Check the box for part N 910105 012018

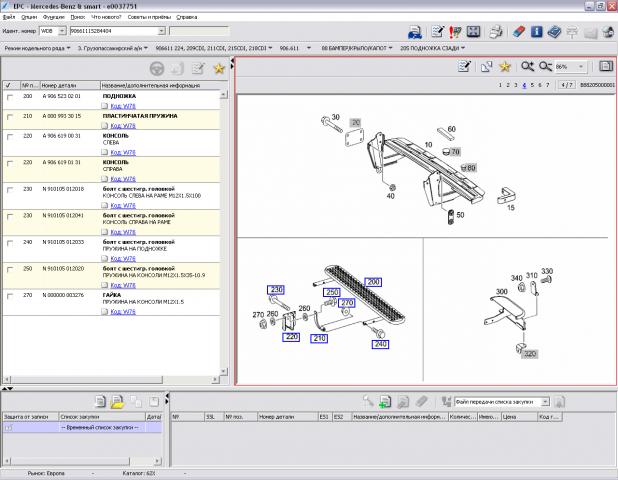pos(10,190)
